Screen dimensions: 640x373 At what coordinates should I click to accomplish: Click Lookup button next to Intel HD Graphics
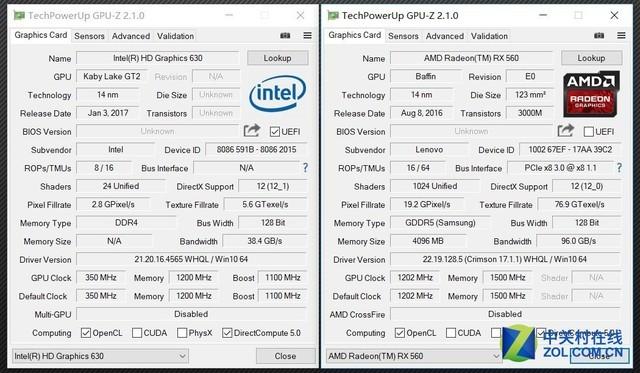tap(278, 58)
